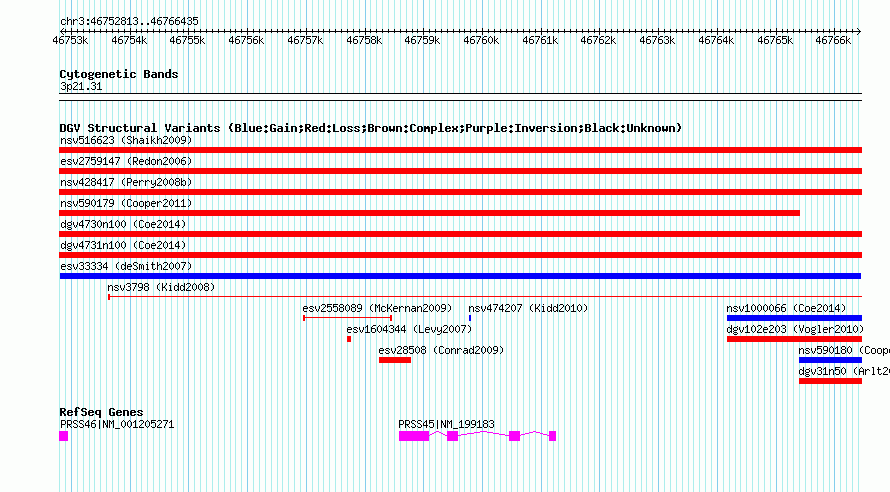Click the last small PRSS45 exon block
890x492 pixels.
(552, 436)
